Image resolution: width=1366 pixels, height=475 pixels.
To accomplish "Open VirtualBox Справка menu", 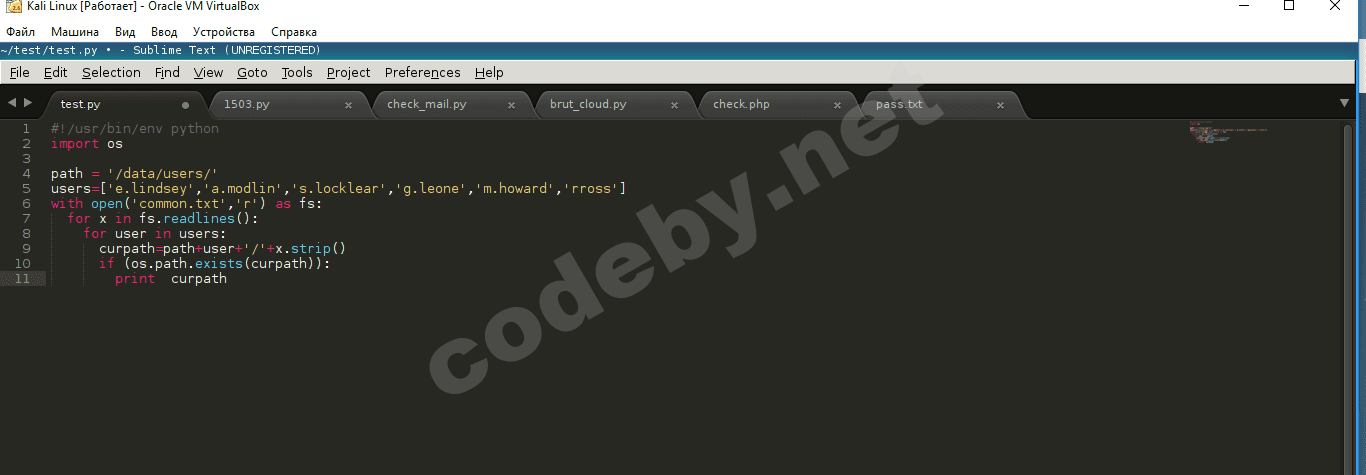I will tap(294, 32).
